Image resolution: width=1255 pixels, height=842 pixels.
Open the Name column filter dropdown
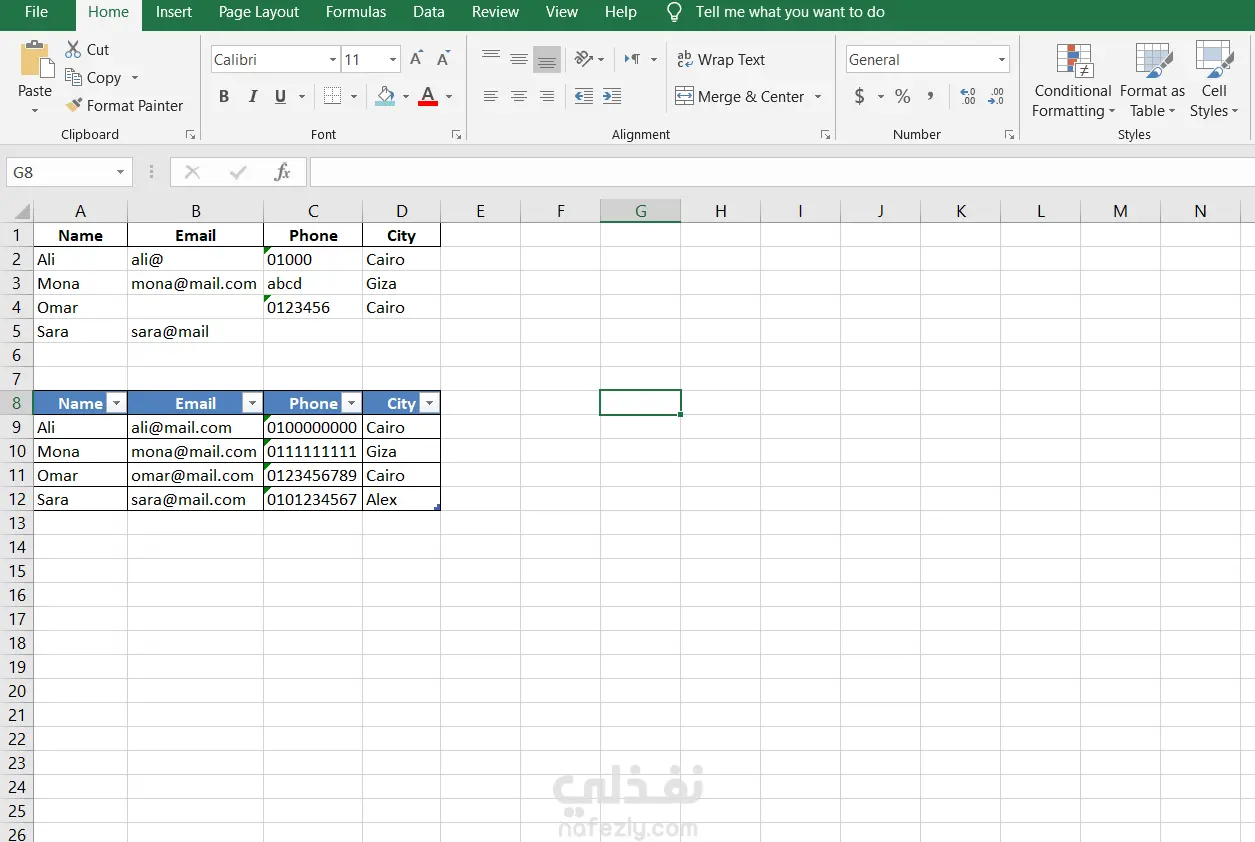[116, 403]
